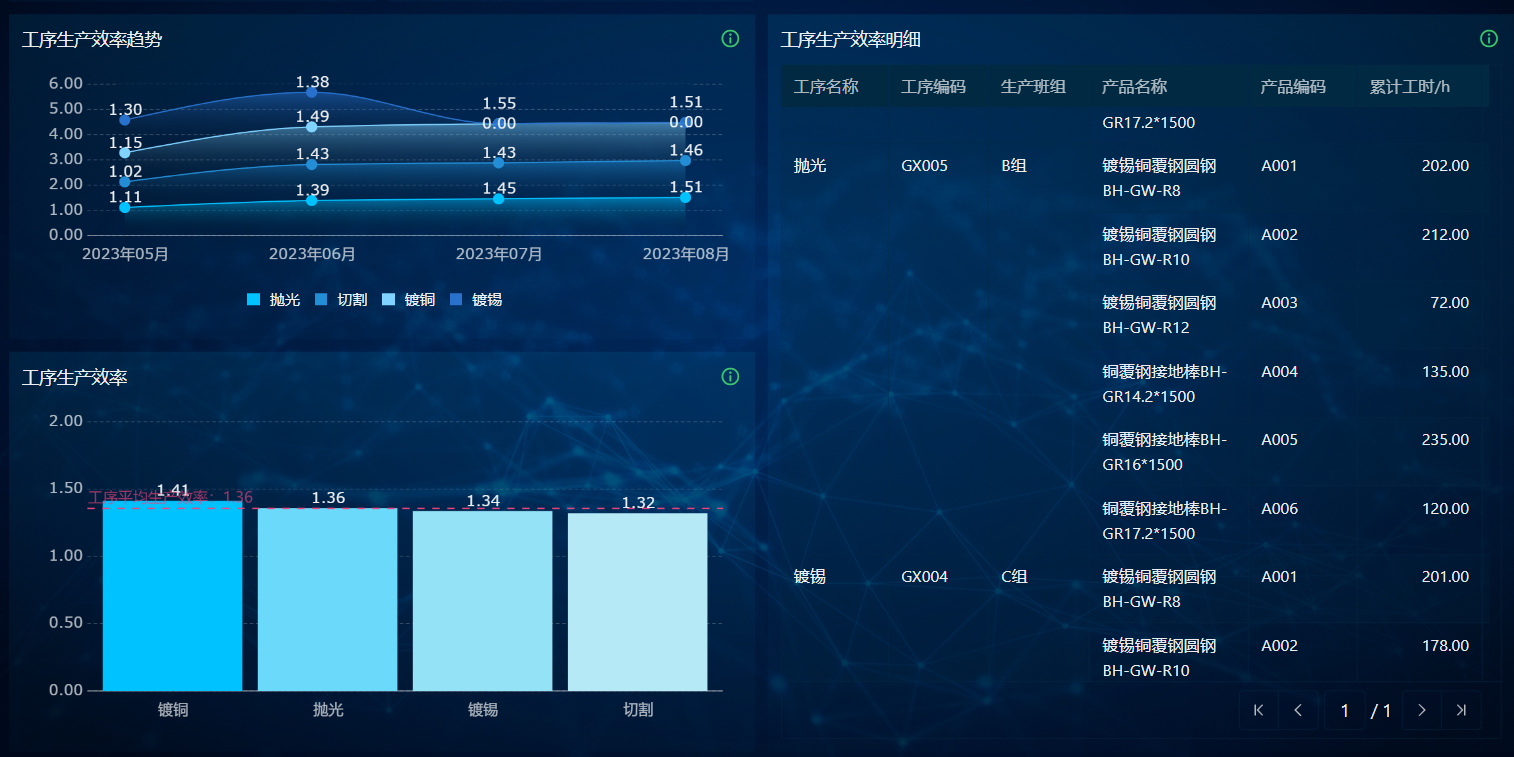Select product code A004 cell
1514x757 pixels.
pos(1279,372)
